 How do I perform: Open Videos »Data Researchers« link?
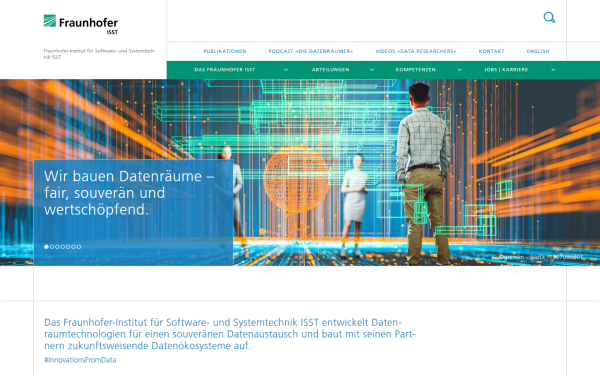(416, 51)
